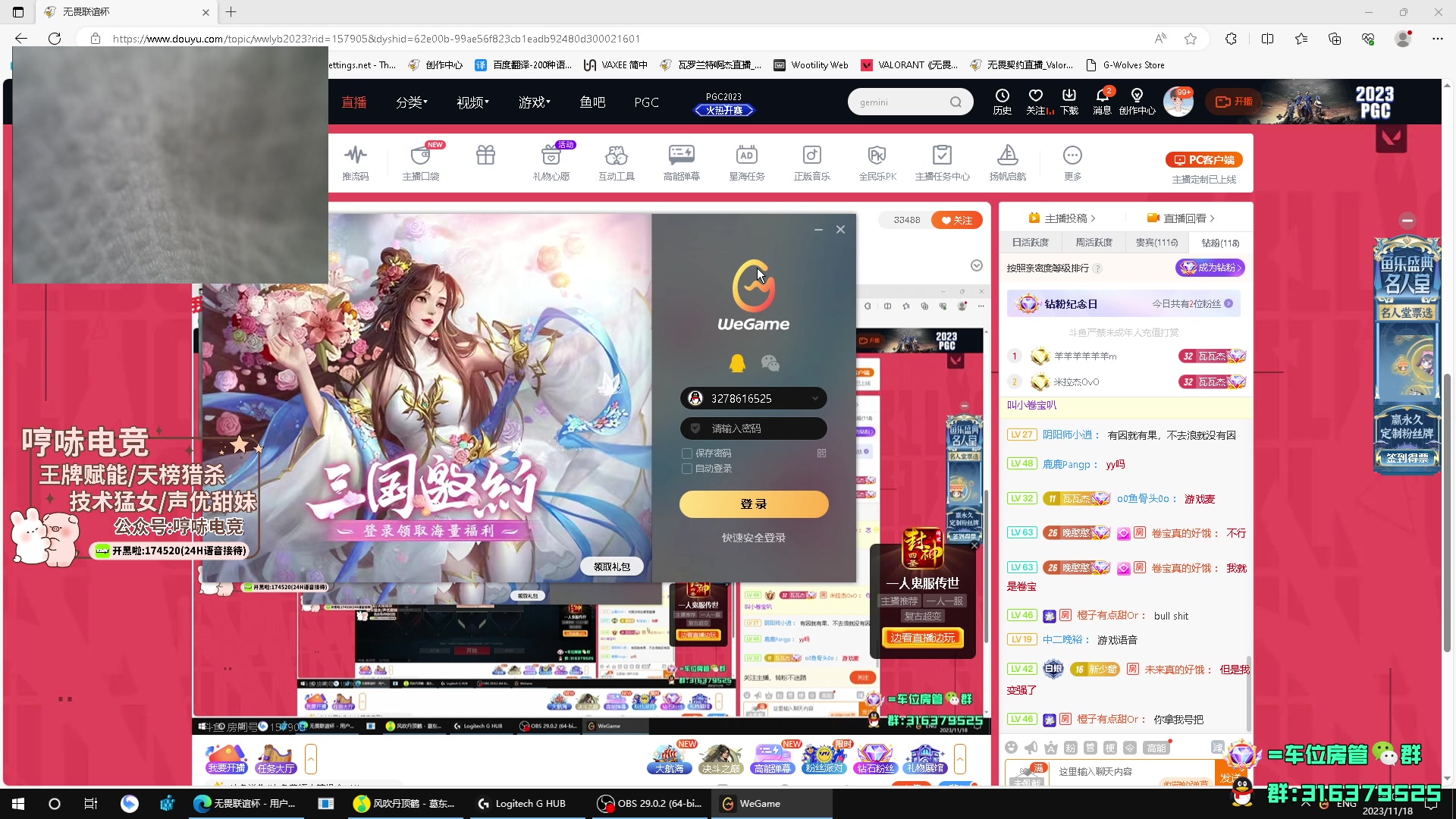The height and width of the screenshot is (819, 1456).
Task: Open the 分类 category dropdown menu
Action: point(411,102)
